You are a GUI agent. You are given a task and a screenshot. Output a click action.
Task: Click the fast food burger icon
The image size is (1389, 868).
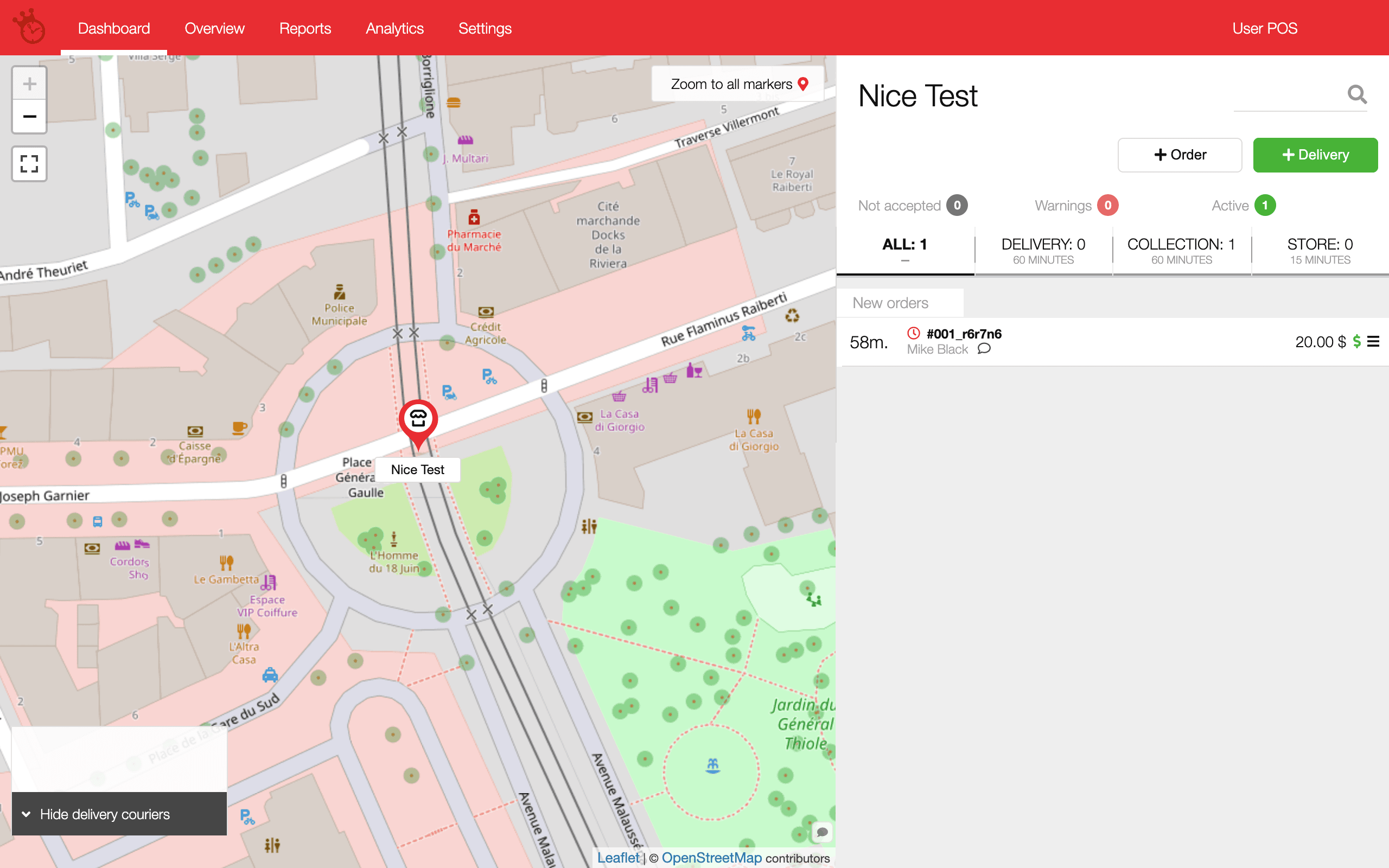pyautogui.click(x=454, y=103)
